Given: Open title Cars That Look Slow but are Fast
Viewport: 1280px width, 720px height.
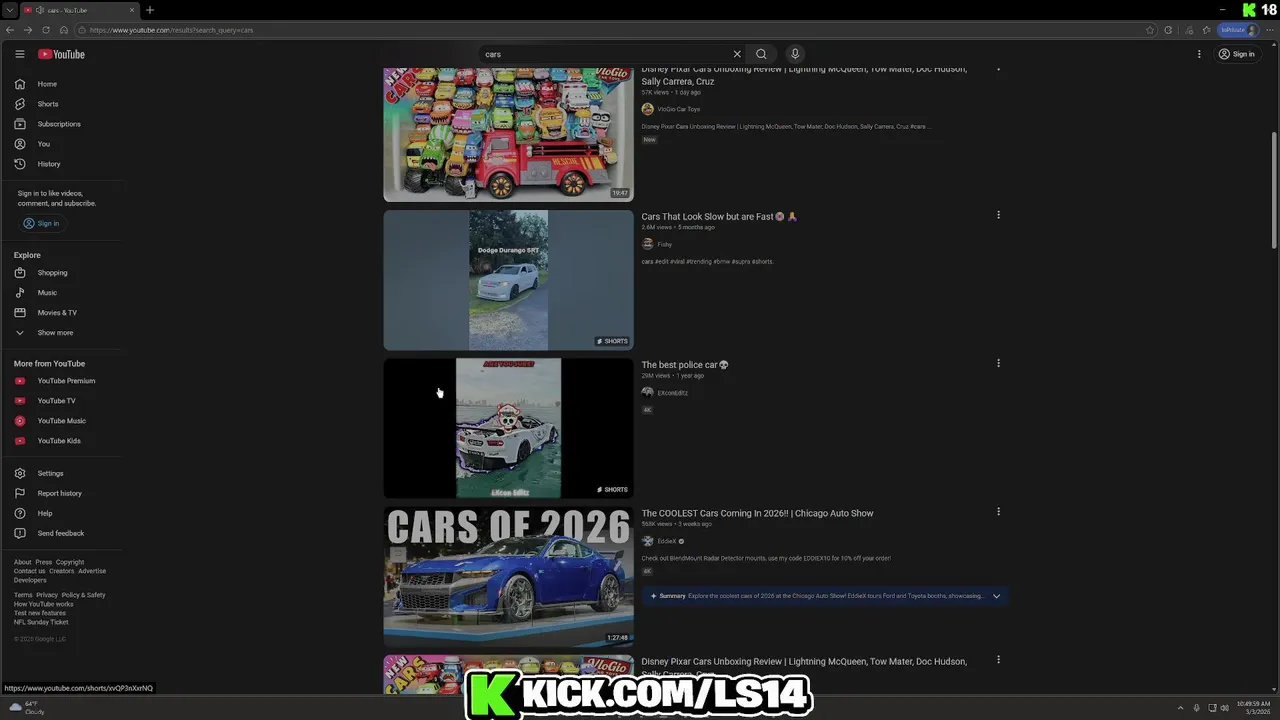Looking at the screenshot, I should (x=719, y=216).
